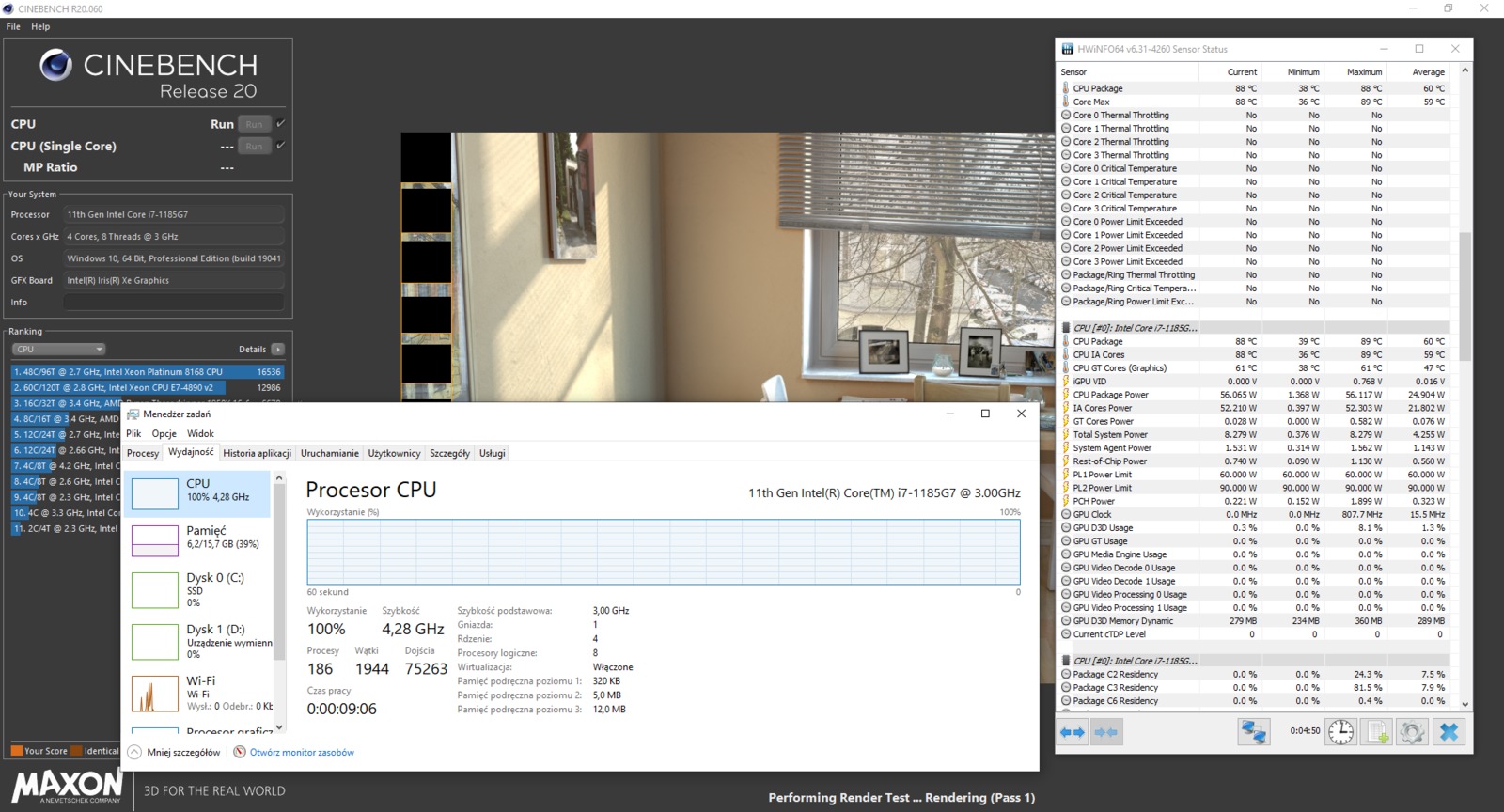Switch to Użytkownicy tab
The width and height of the screenshot is (1504, 812).
click(394, 453)
